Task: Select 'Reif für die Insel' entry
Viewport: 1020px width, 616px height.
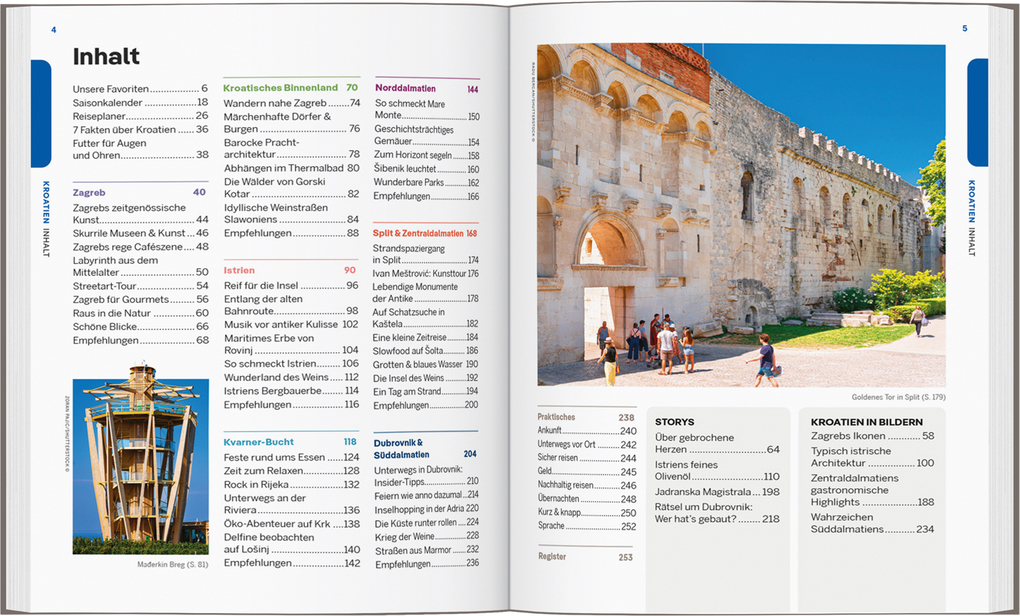Action: click(x=291, y=285)
